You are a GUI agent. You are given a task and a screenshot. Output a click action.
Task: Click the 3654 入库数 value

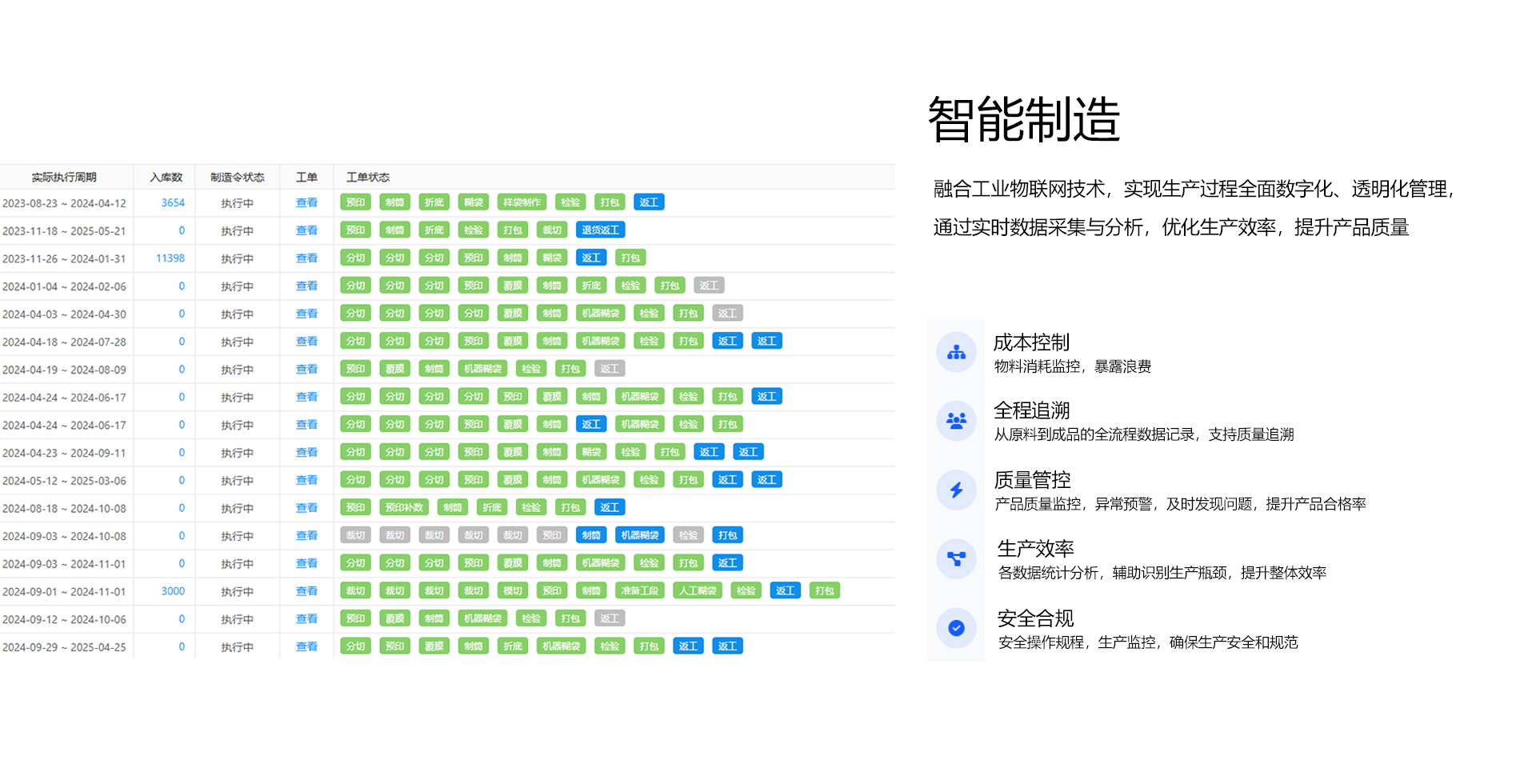click(x=173, y=203)
